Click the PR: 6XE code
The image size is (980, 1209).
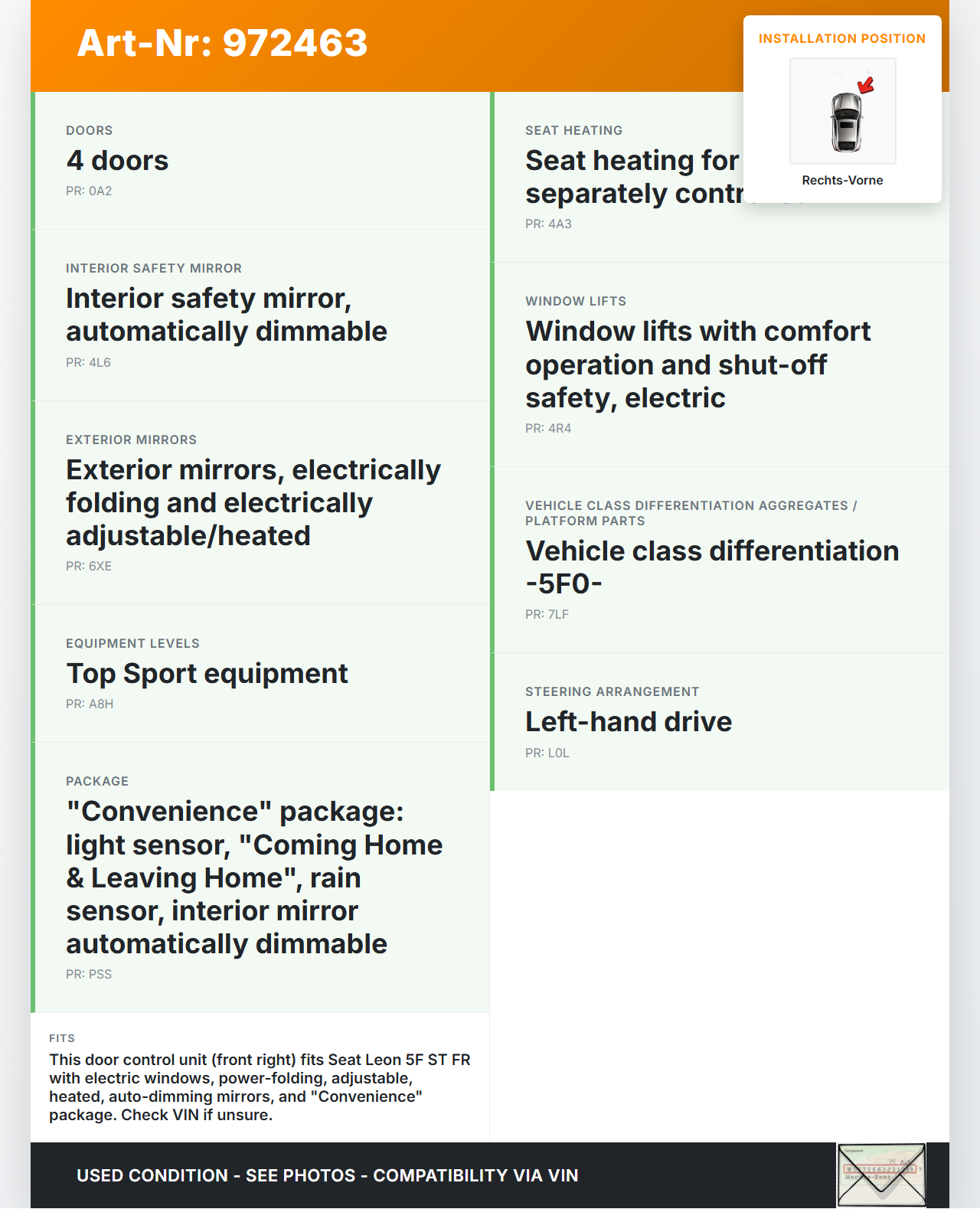click(89, 566)
